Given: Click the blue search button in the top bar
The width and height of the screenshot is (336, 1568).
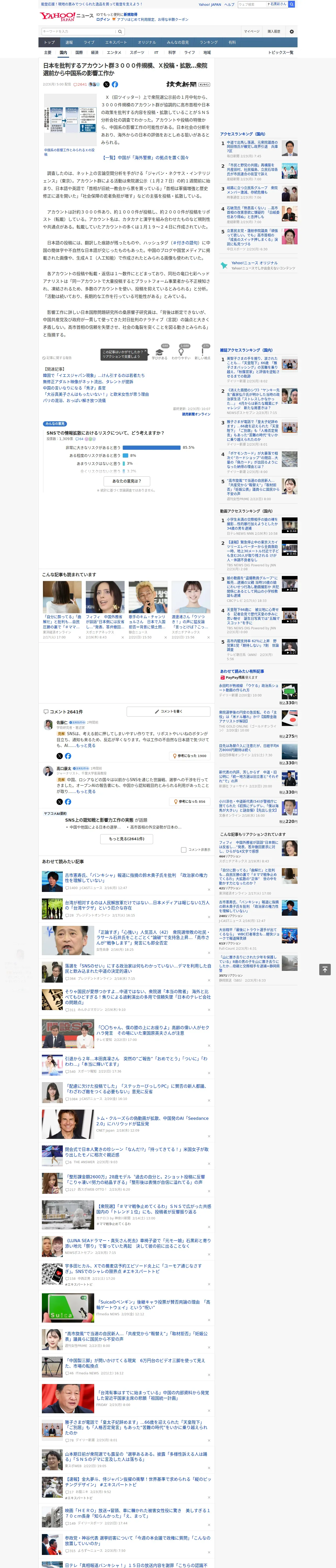Looking at the screenshot, I should 292,4.
